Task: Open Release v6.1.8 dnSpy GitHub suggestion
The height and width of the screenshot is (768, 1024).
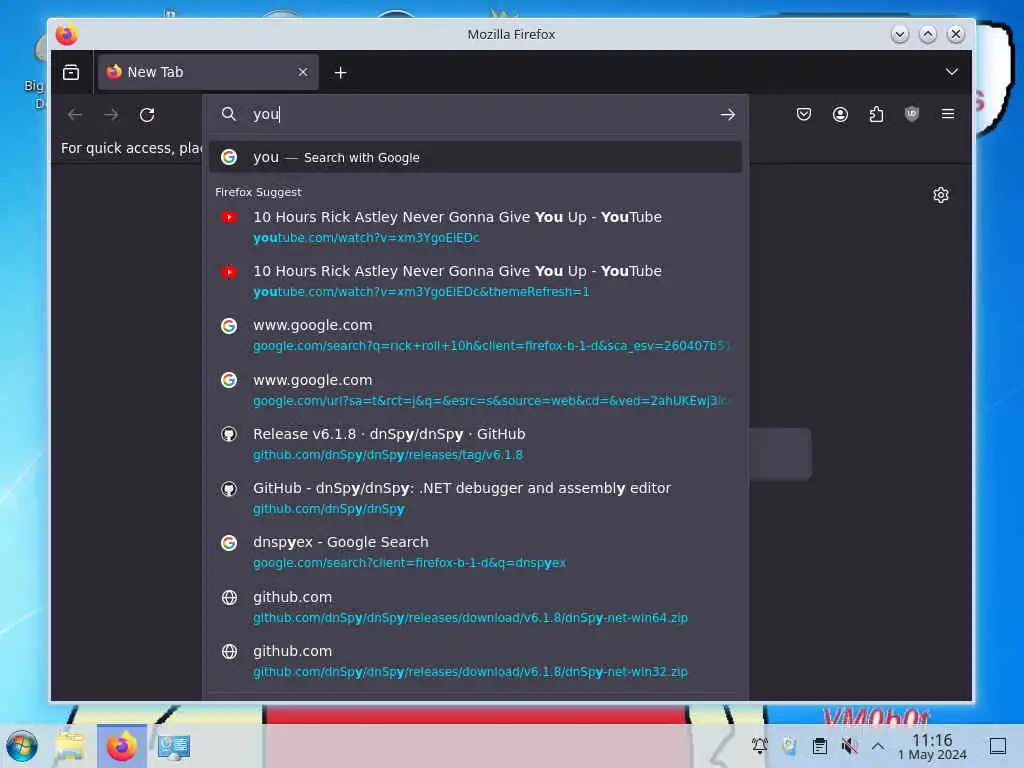Action: (x=475, y=444)
